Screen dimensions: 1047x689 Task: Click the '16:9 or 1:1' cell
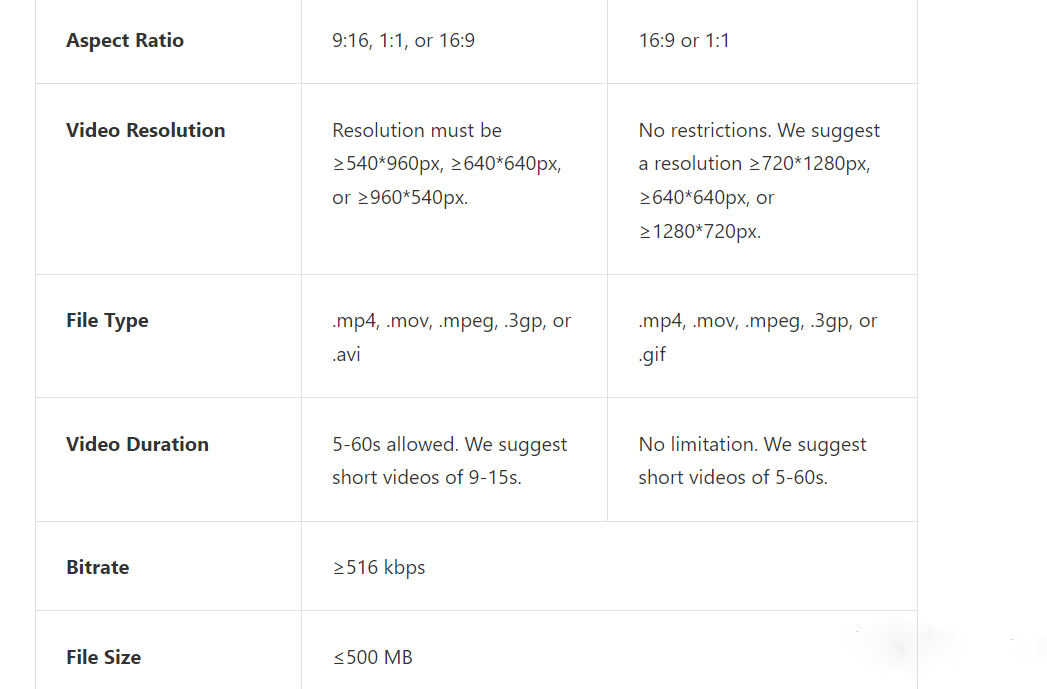click(684, 41)
